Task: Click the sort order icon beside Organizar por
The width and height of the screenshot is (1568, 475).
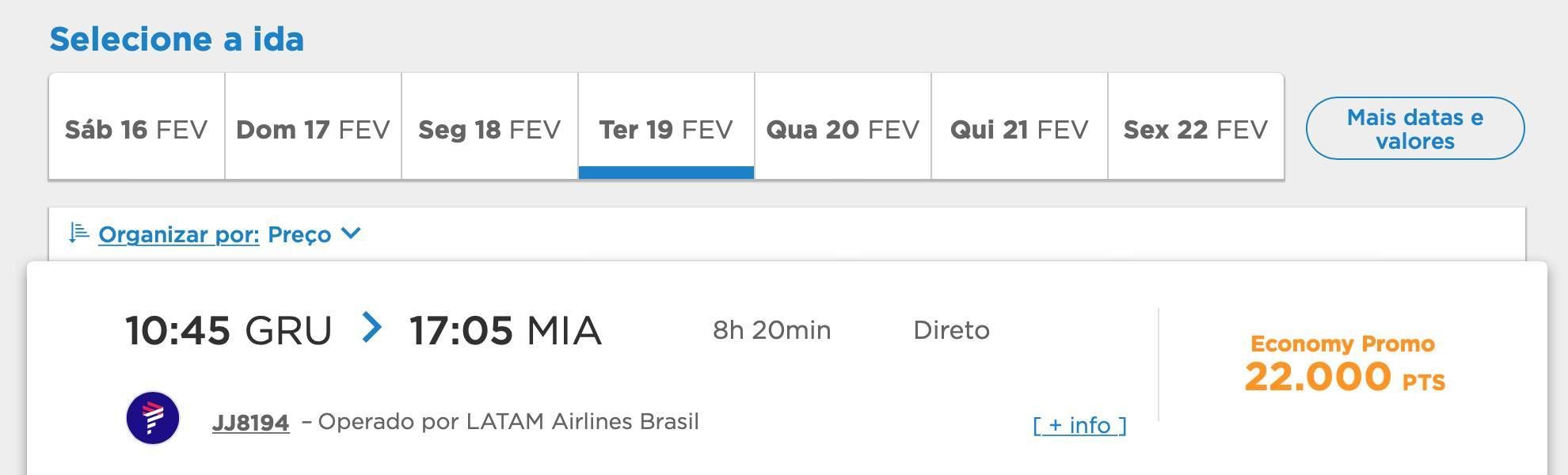Action: pyautogui.click(x=78, y=233)
